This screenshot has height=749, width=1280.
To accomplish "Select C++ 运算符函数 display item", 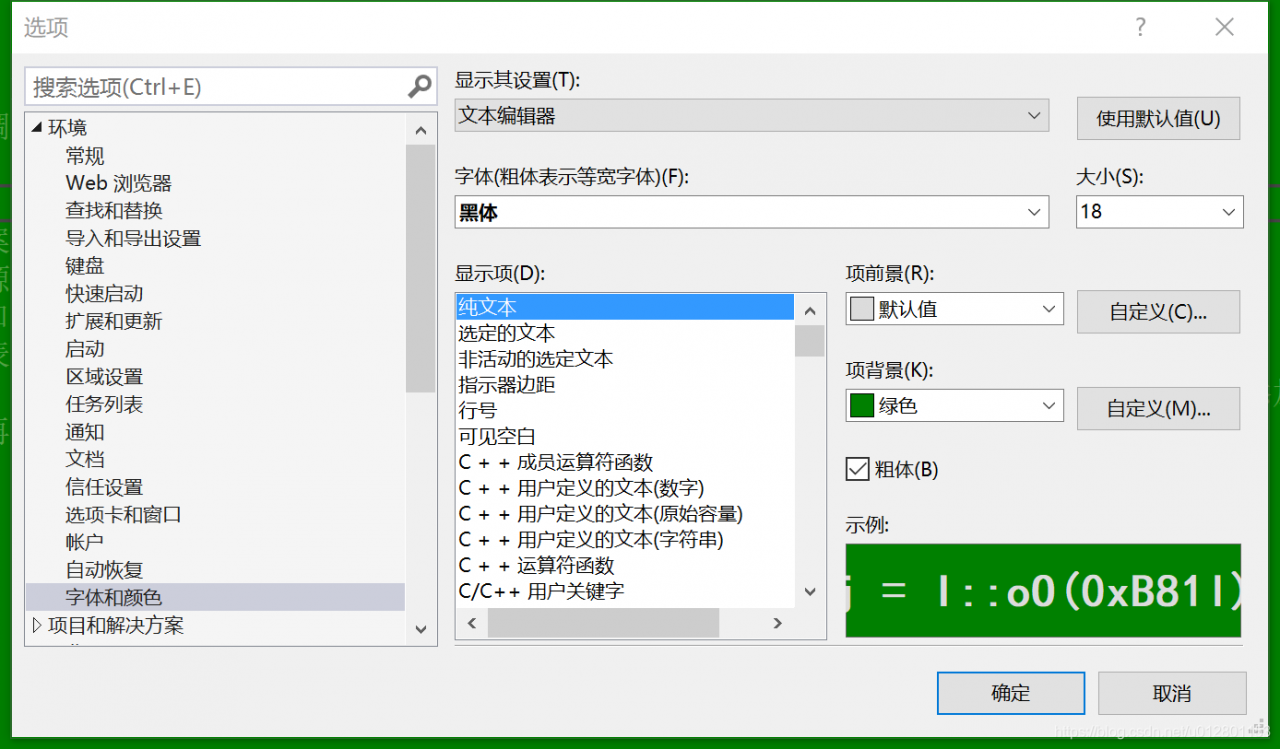I will (x=536, y=566).
